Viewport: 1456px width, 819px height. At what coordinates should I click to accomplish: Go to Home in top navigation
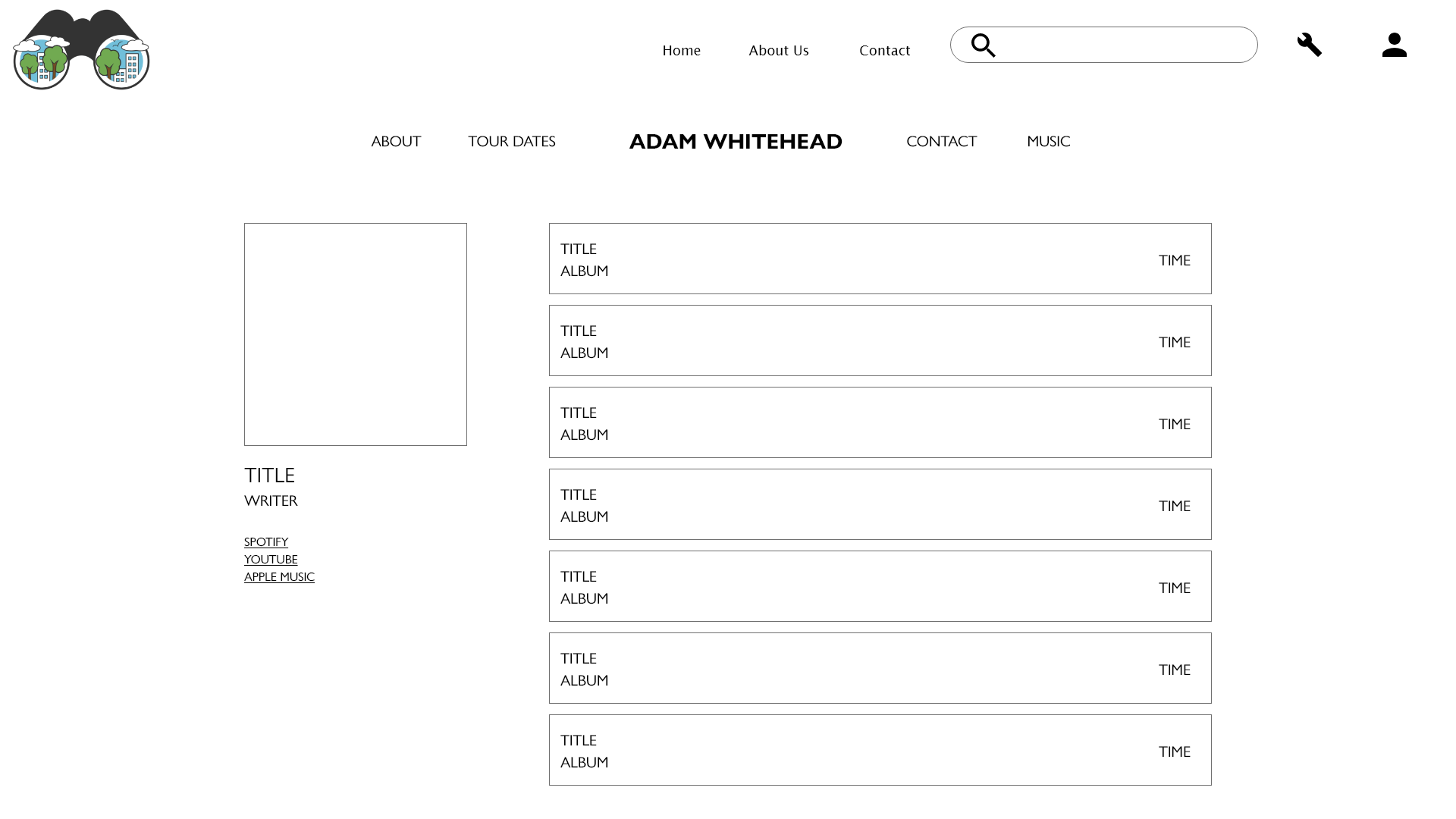681,50
